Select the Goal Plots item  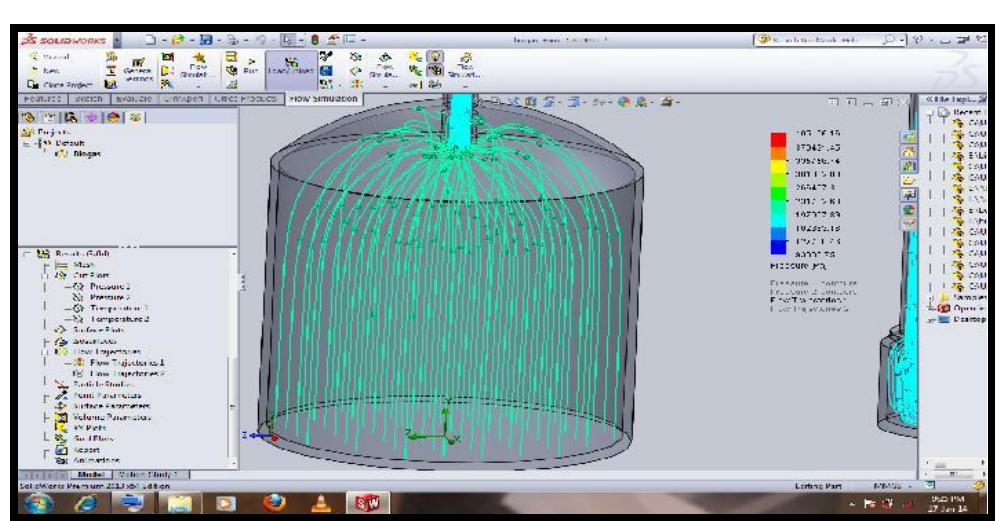pyautogui.click(x=85, y=438)
